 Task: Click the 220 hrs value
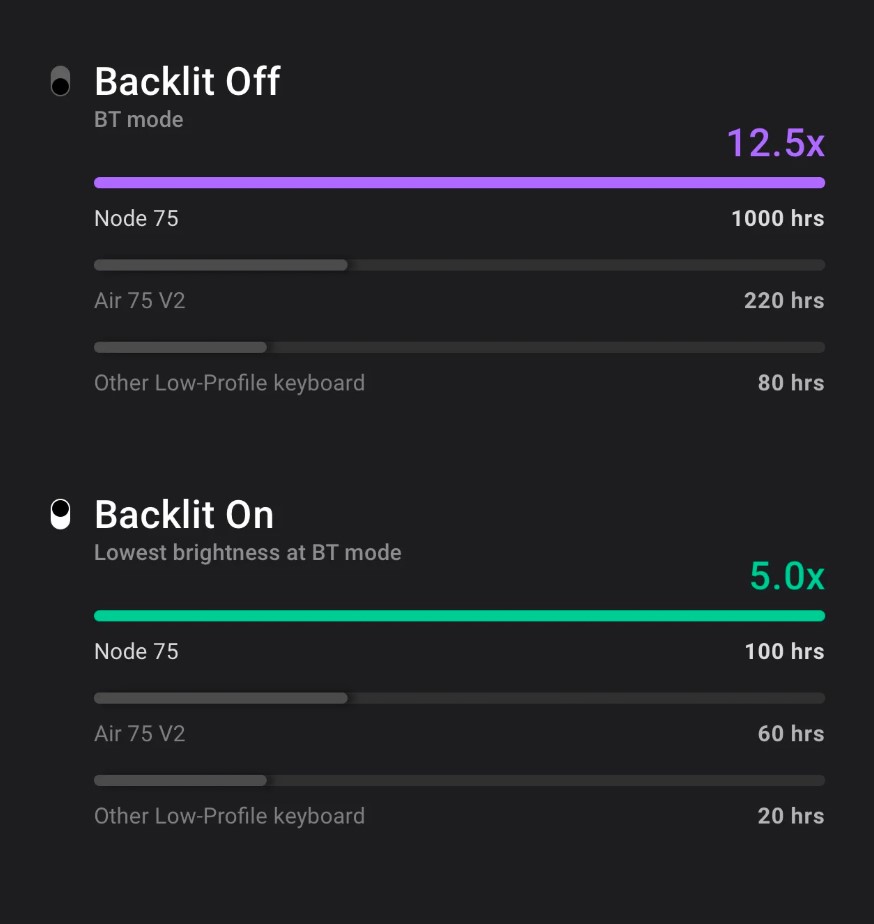[784, 300]
